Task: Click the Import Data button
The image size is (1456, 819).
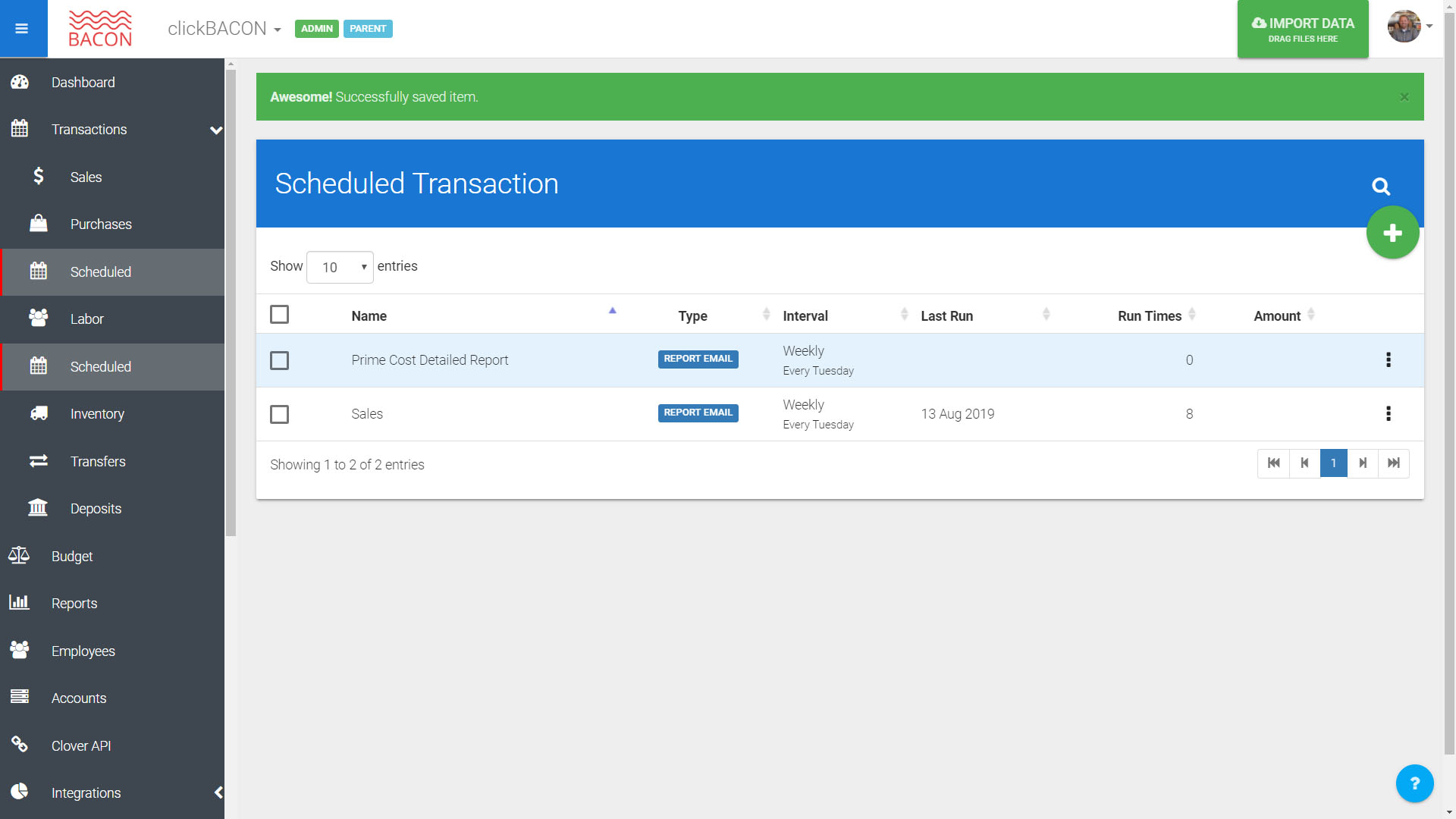Action: point(1302,30)
